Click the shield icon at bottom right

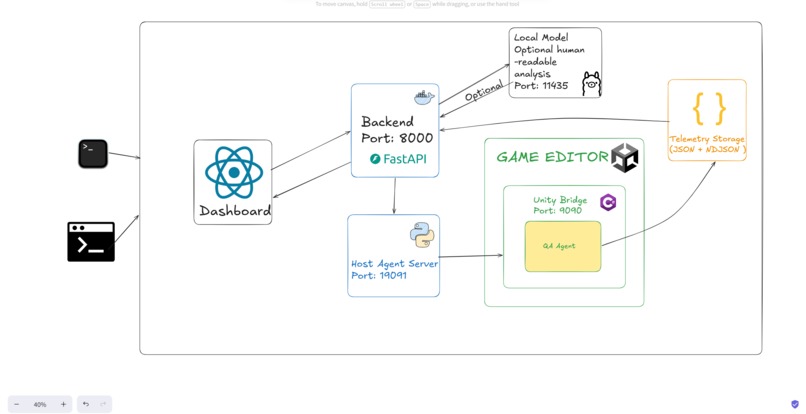(x=795, y=404)
